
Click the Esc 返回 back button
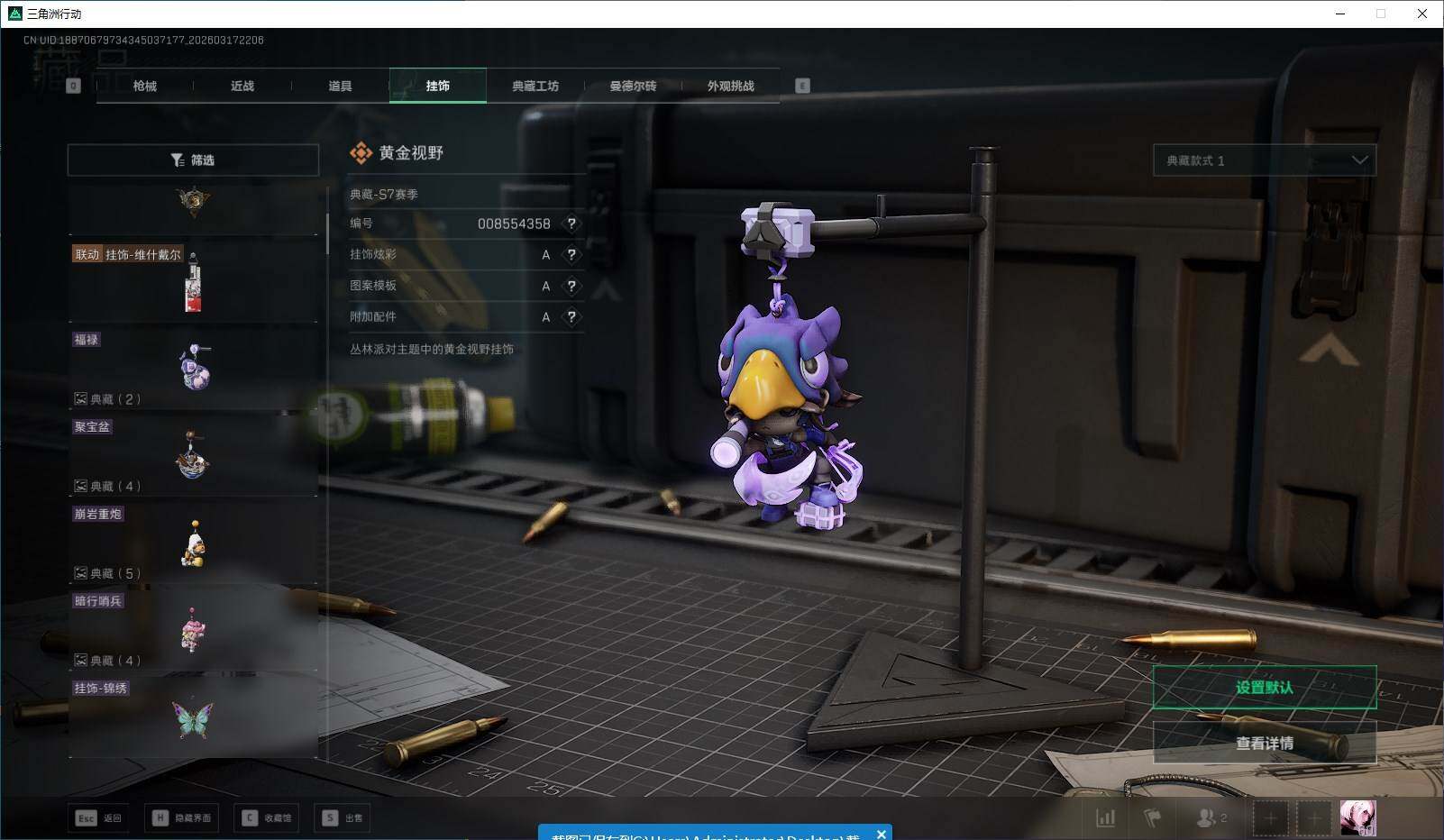[98, 817]
